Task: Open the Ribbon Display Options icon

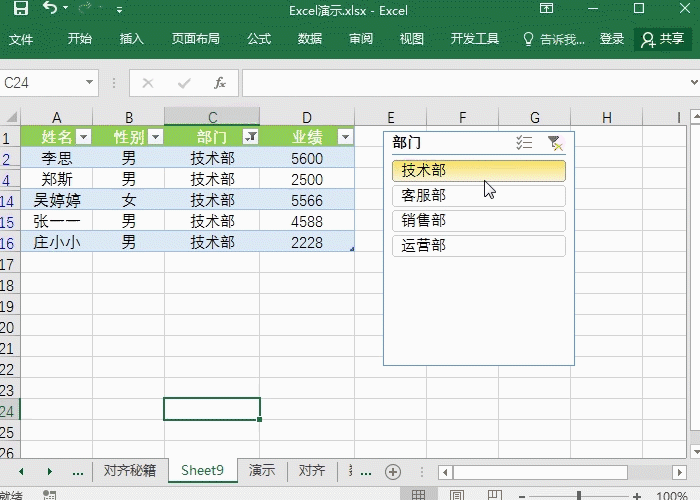Action: pyautogui.click(x=573, y=9)
